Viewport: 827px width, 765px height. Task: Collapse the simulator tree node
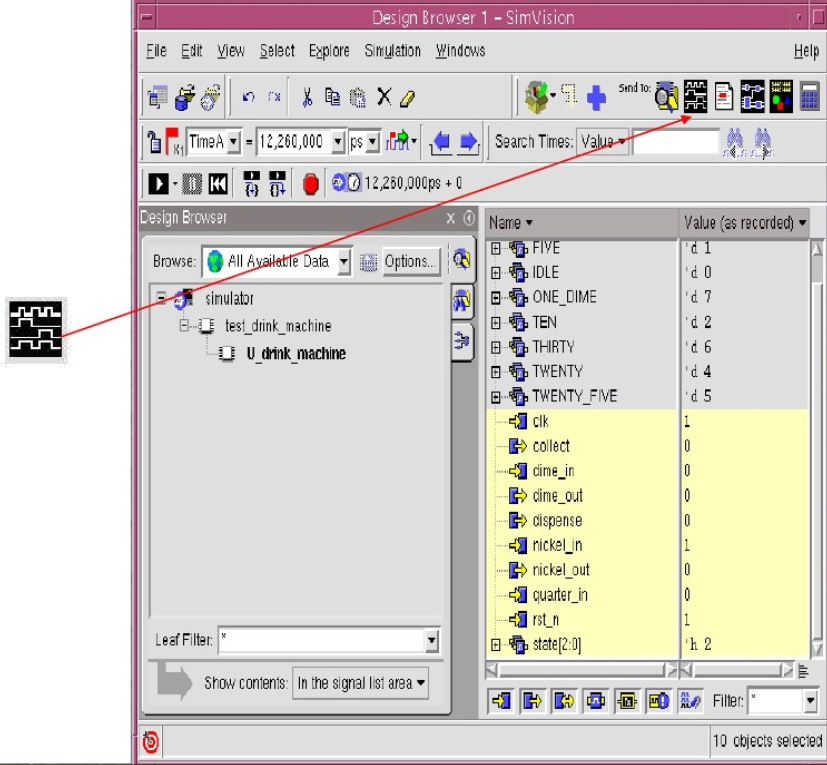[x=161, y=298]
